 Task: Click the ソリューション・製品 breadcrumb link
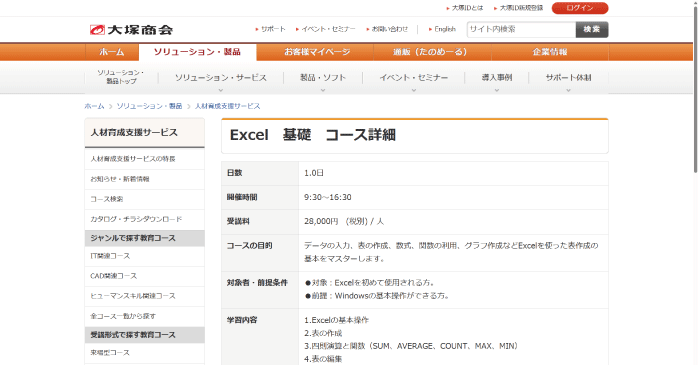[x=150, y=106]
